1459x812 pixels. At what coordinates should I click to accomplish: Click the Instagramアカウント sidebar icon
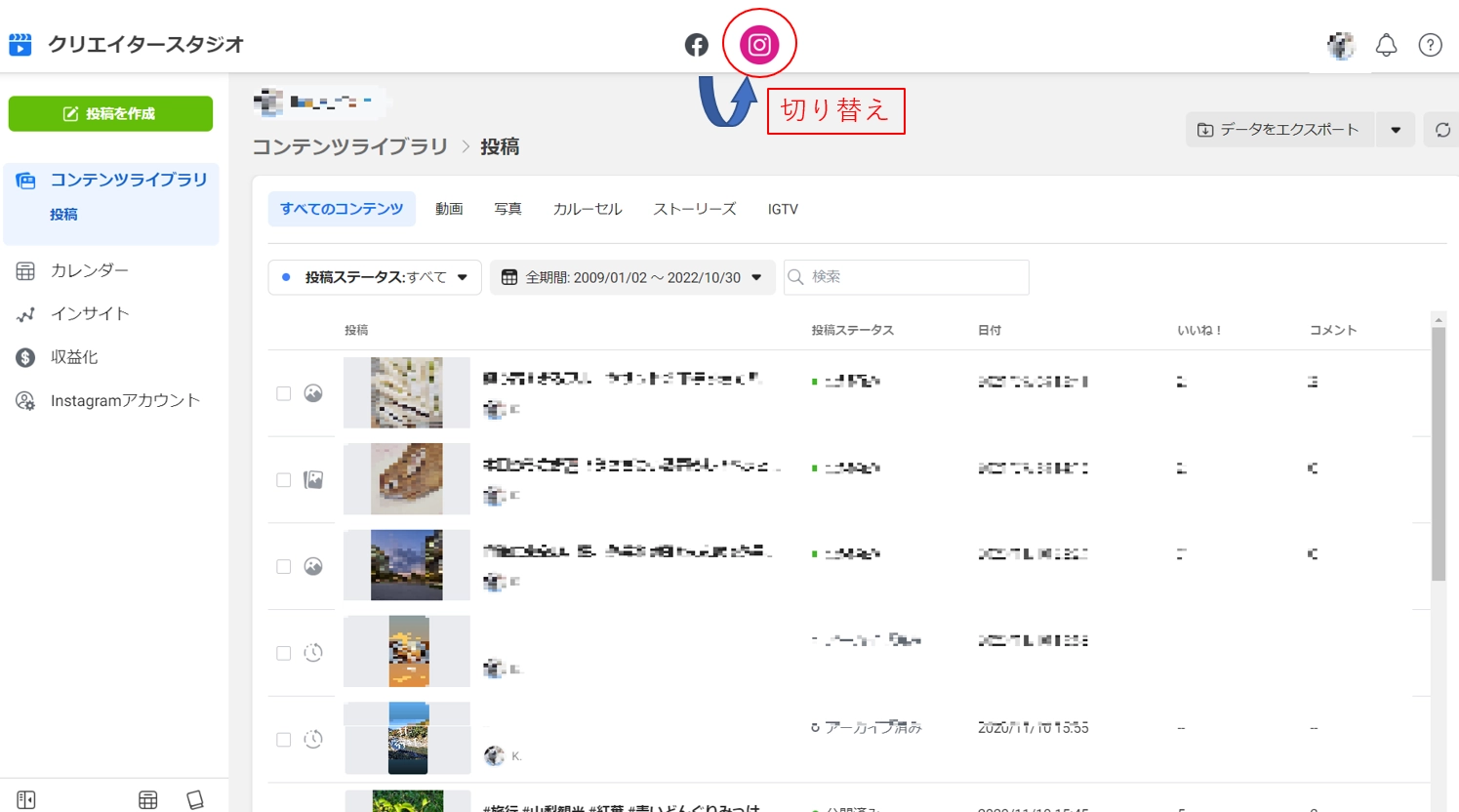[x=25, y=400]
